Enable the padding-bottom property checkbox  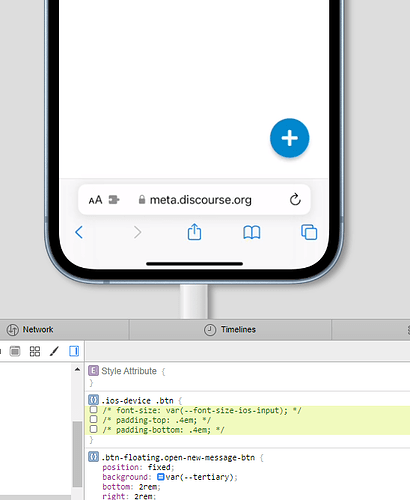pyautogui.click(x=94, y=429)
